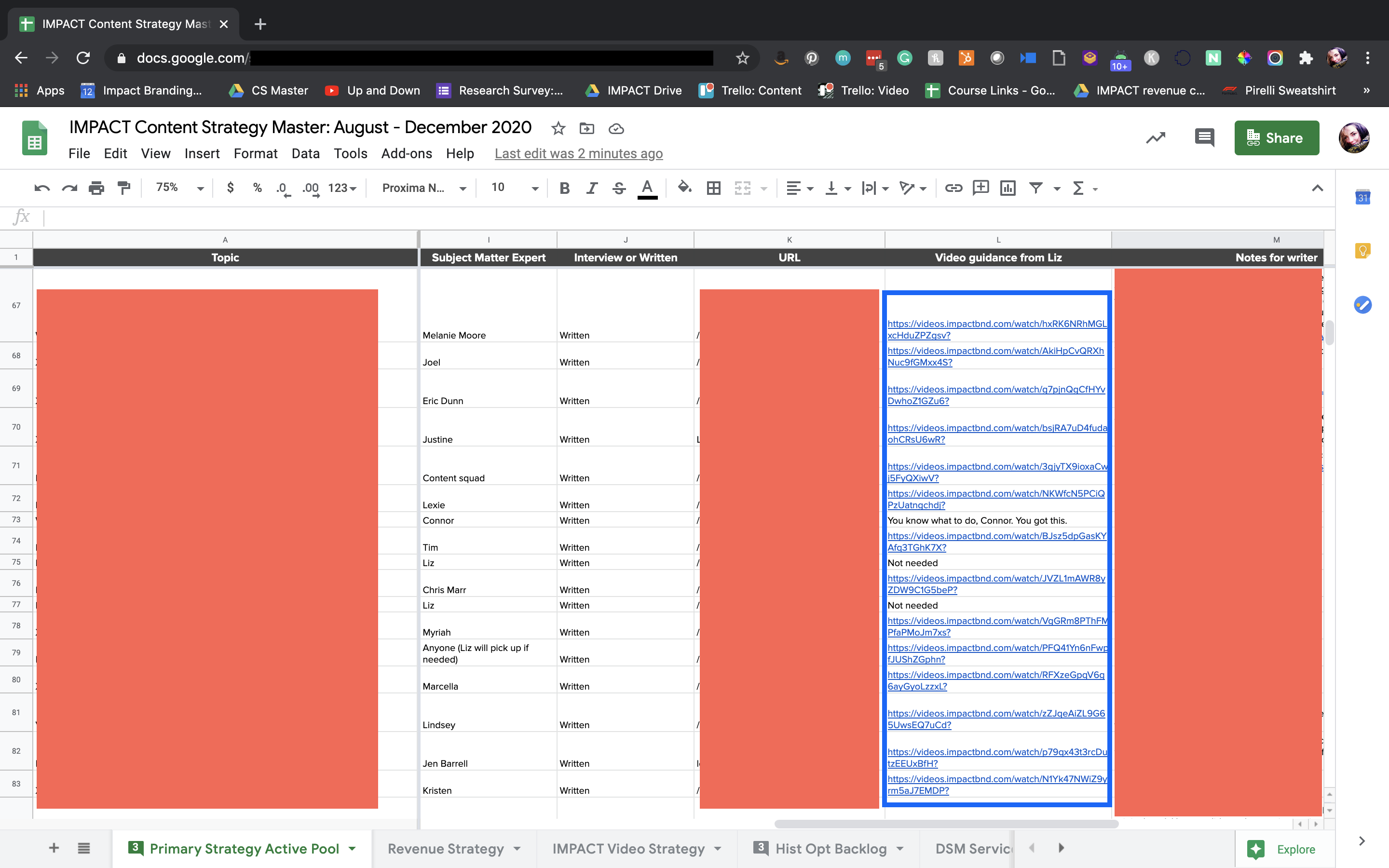Viewport: 1389px width, 868px height.
Task: Click the green Share button
Action: click(1277, 138)
